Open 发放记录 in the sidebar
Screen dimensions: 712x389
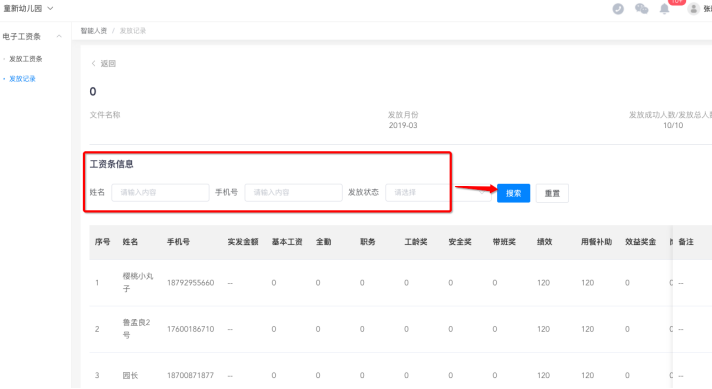(x=22, y=79)
